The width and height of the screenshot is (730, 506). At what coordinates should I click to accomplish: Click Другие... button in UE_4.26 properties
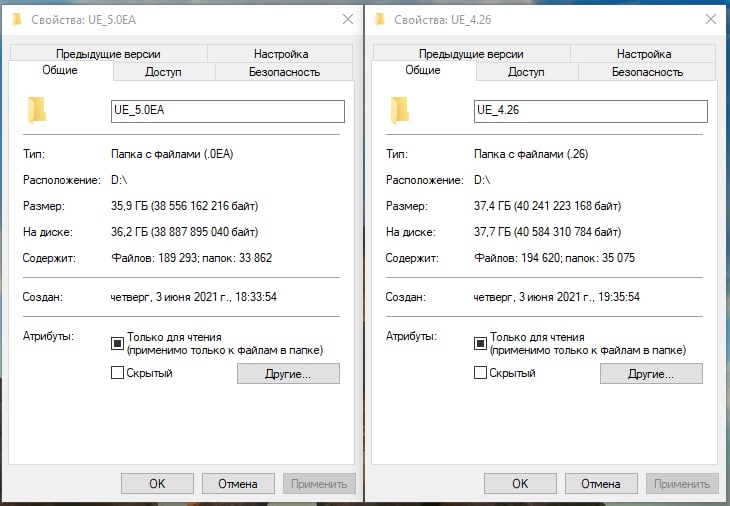coord(651,374)
